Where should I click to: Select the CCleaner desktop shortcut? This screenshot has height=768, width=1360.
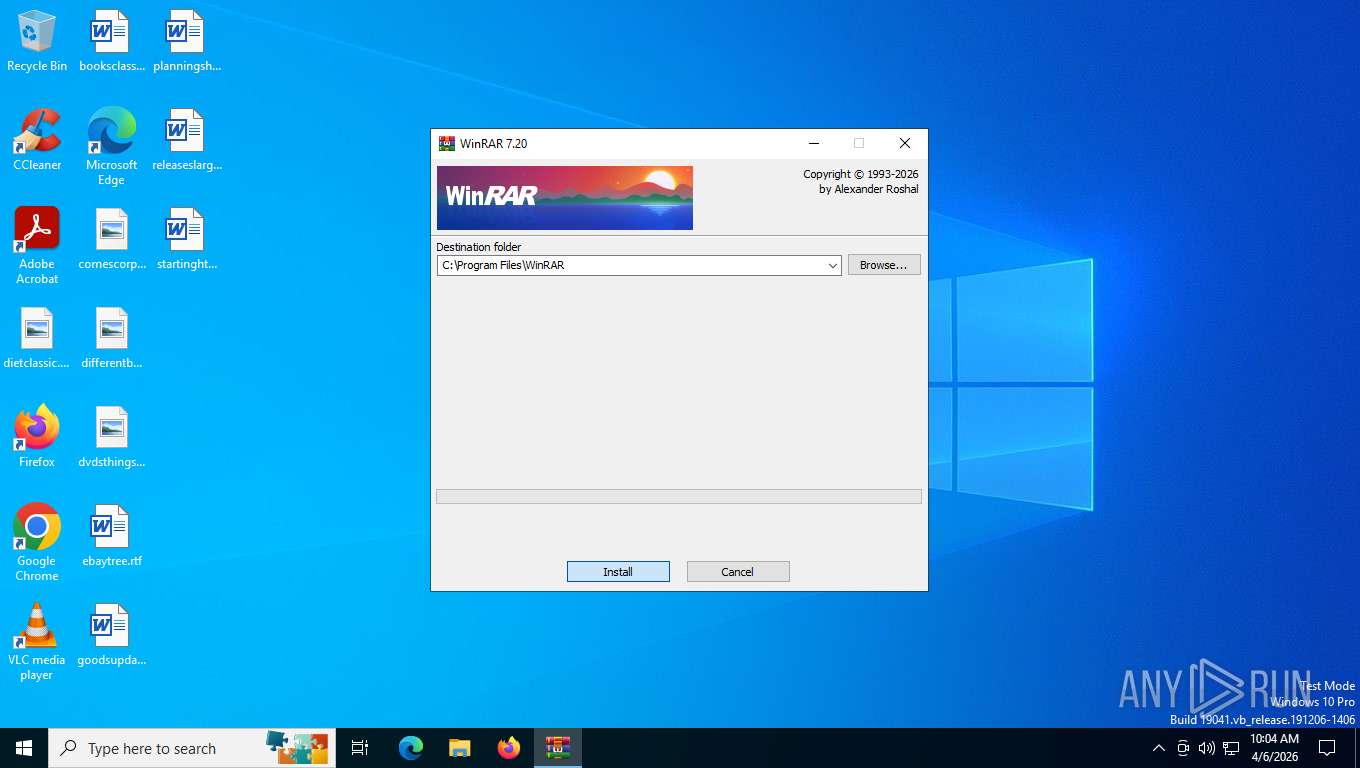click(37, 141)
